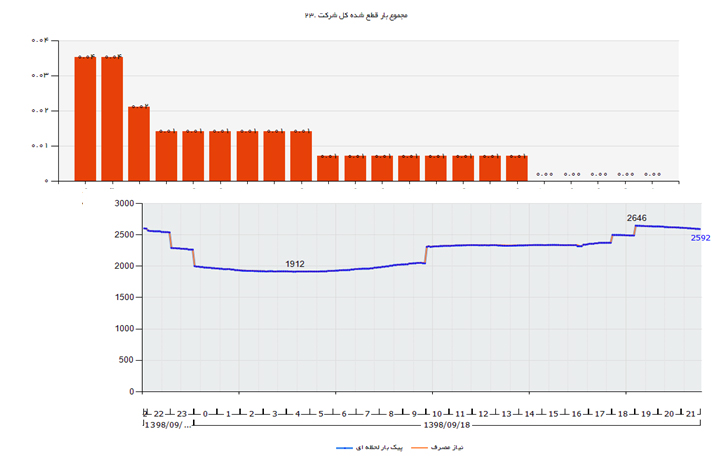The image size is (721, 465).
Task: Click hour 22 on the time axis
Action: [x=159, y=413]
